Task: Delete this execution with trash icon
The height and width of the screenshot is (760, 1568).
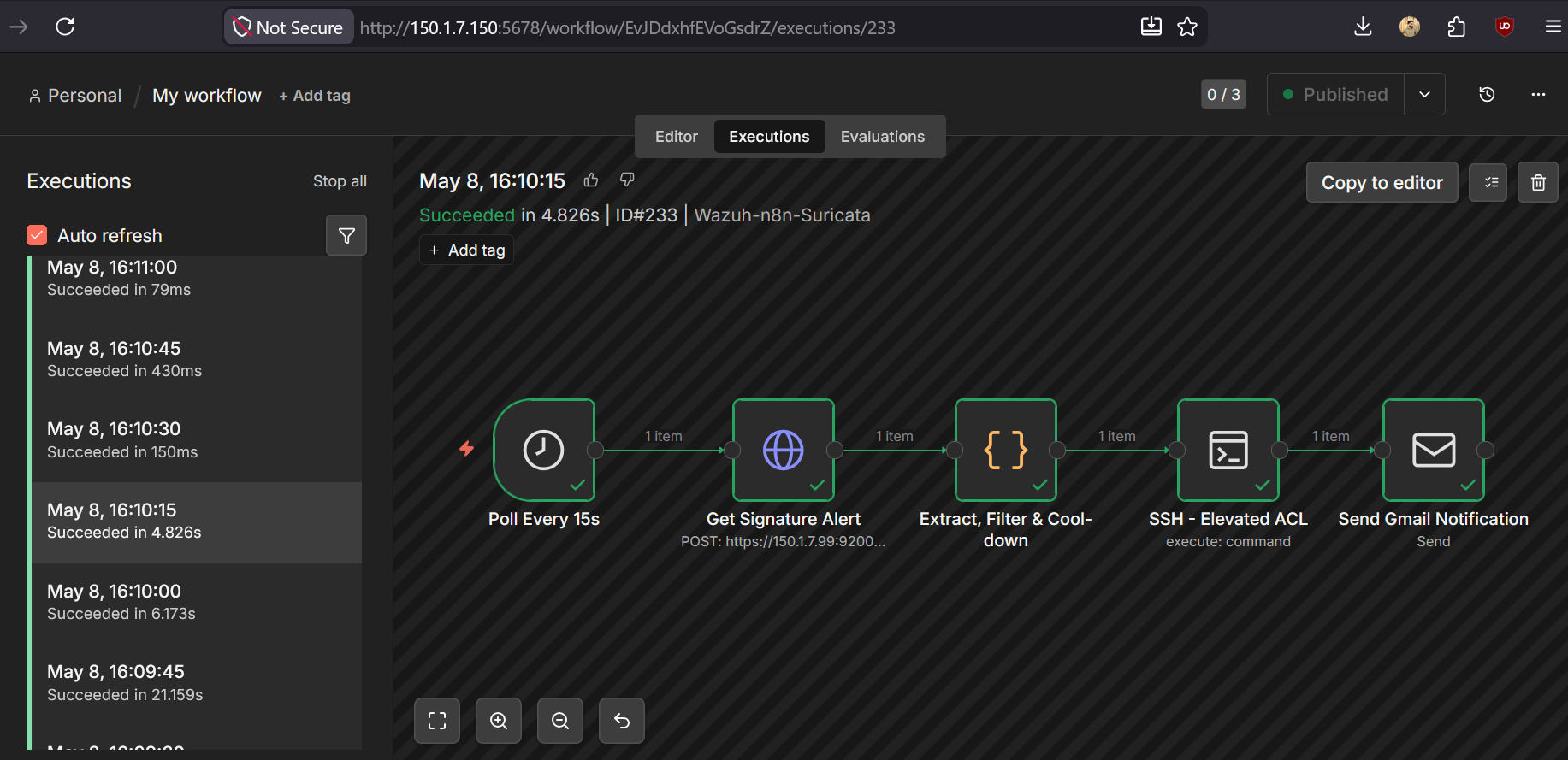Action: tap(1538, 182)
